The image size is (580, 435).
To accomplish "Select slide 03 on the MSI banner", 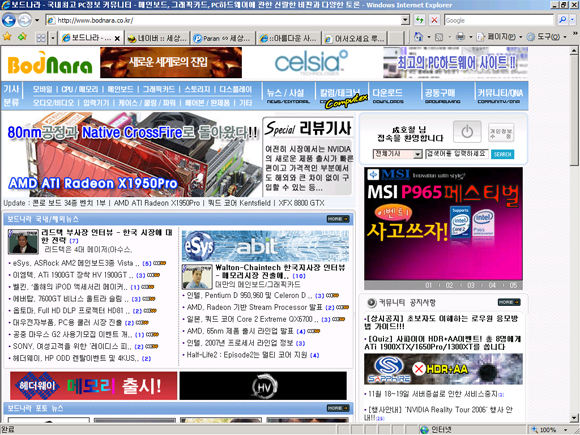I will point(471,285).
